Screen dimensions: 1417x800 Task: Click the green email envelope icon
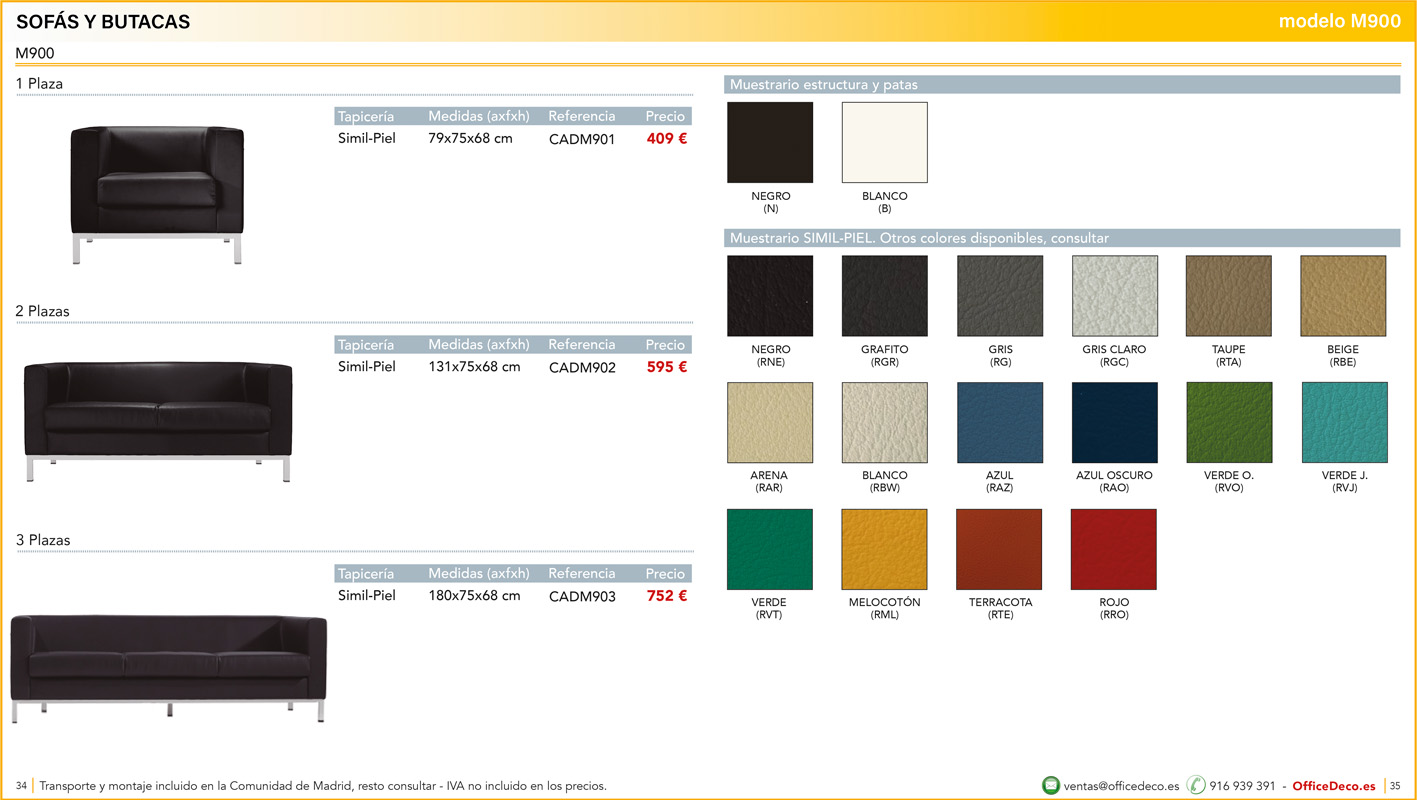pos(1050,785)
